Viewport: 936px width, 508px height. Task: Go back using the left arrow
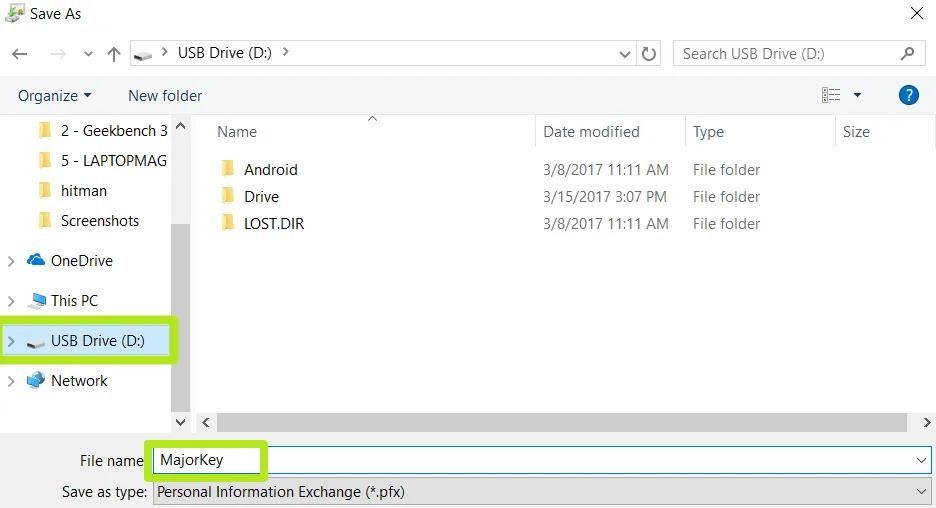(x=20, y=54)
